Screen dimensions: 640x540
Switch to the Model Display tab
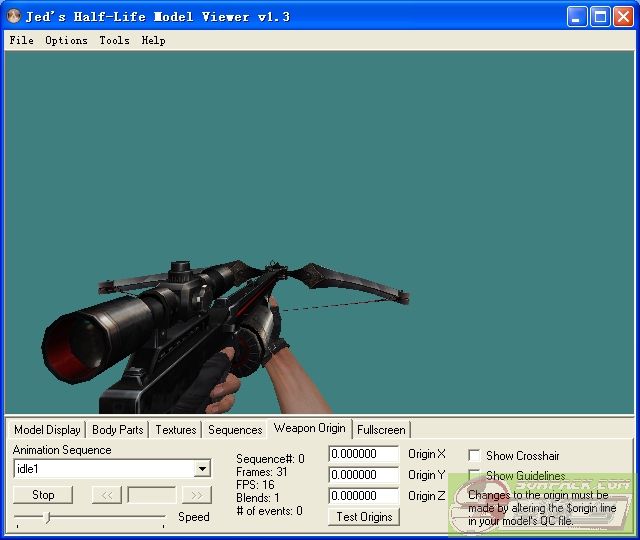tap(47, 430)
